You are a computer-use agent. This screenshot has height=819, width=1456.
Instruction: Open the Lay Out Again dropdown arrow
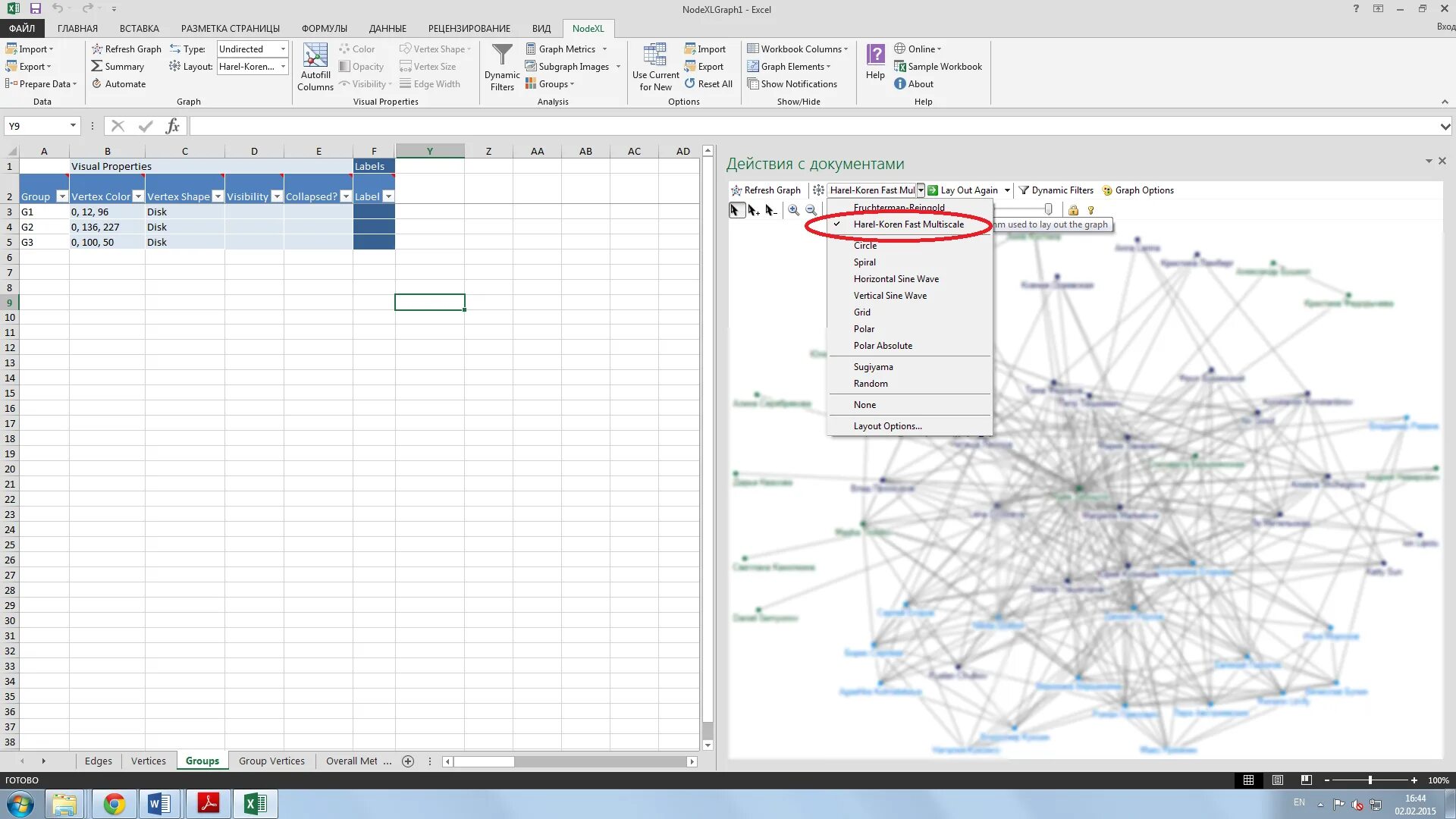coord(1007,190)
